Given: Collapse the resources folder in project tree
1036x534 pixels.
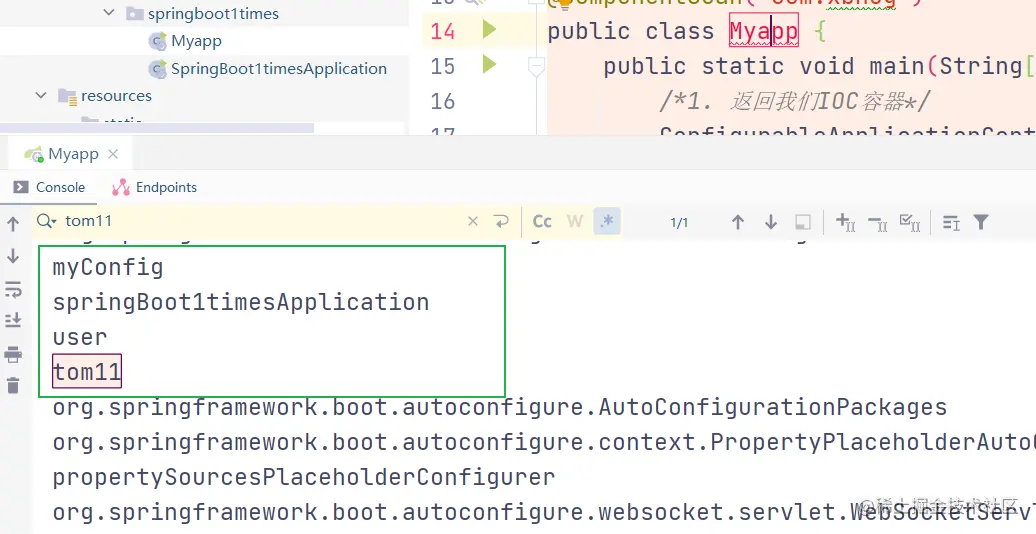Looking at the screenshot, I should [41, 95].
